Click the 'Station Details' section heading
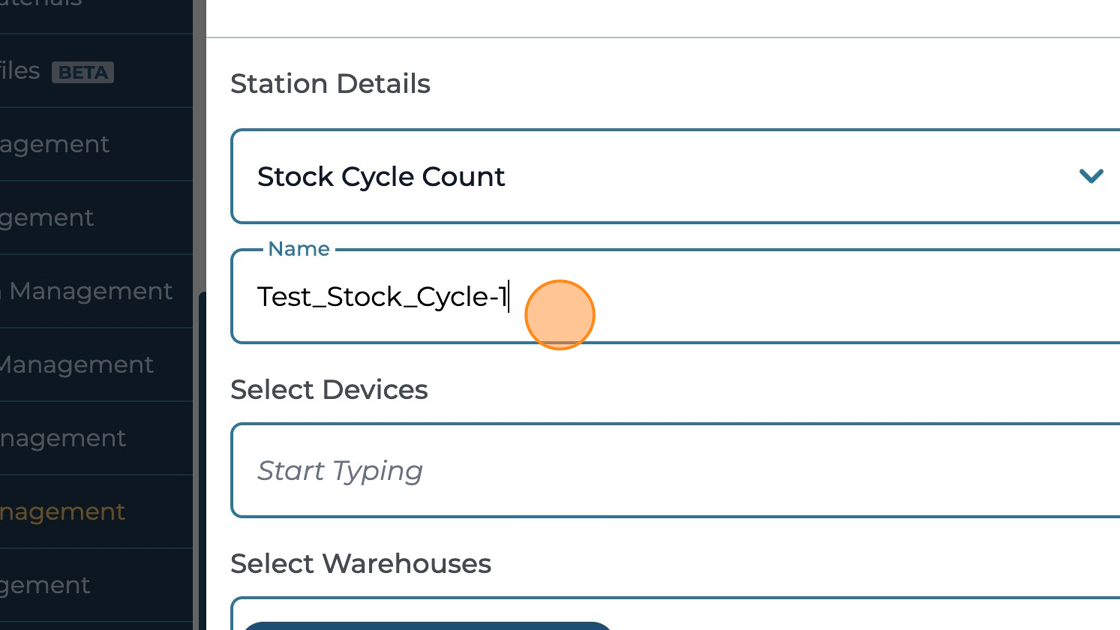Screen dimensions: 1120x630 point(330,84)
